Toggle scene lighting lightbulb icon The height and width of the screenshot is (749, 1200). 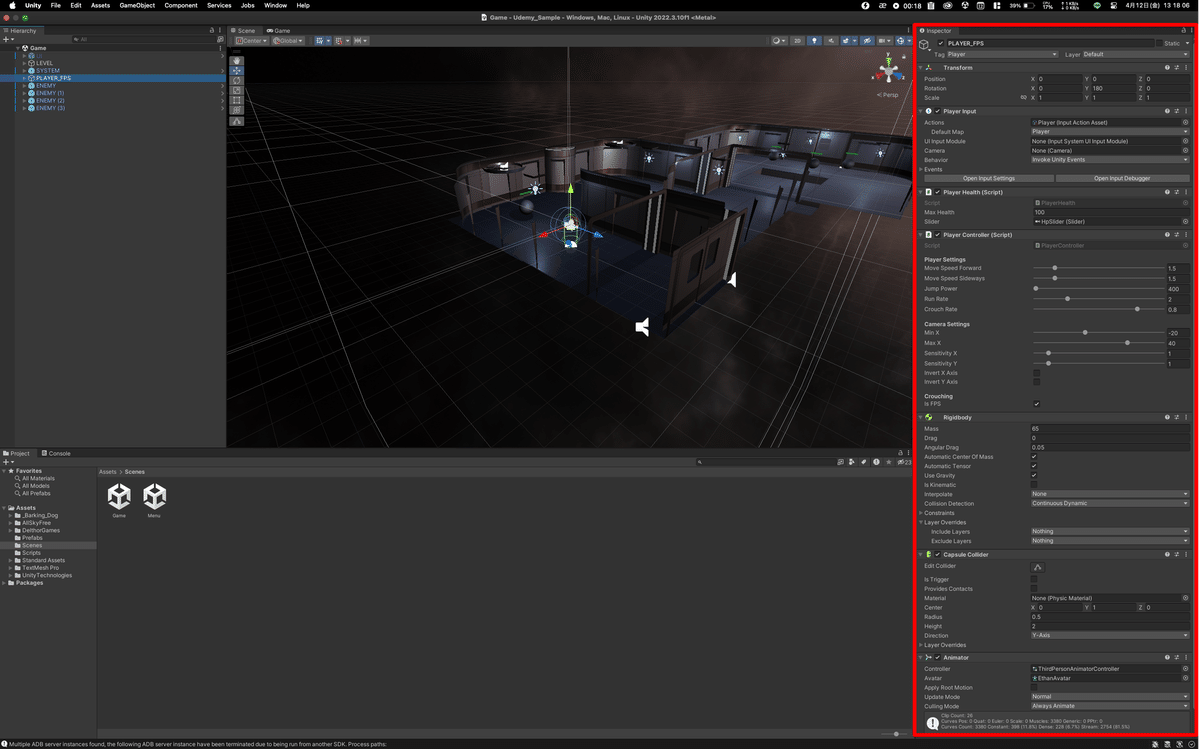click(815, 41)
